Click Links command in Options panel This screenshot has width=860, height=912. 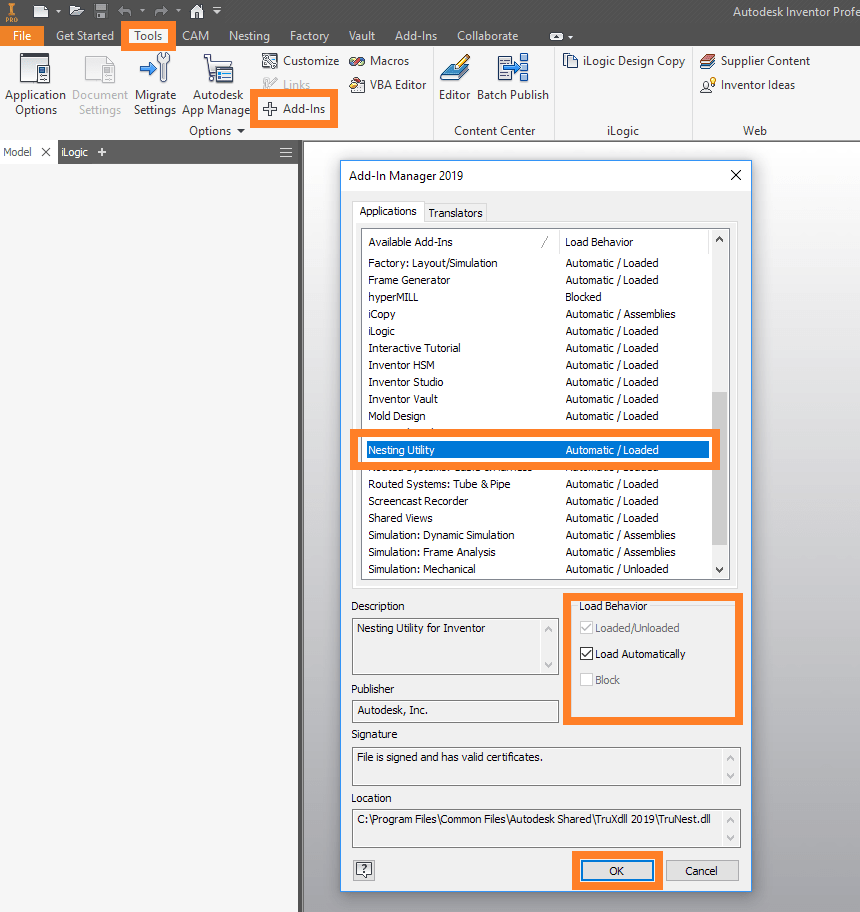[286, 84]
